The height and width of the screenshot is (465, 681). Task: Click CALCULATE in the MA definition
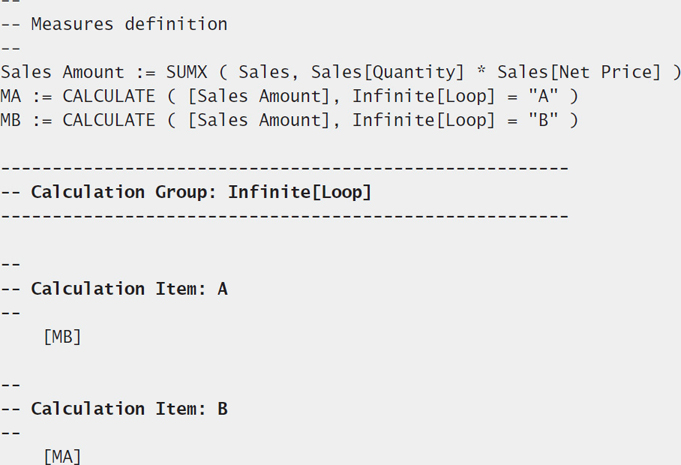tap(109, 96)
